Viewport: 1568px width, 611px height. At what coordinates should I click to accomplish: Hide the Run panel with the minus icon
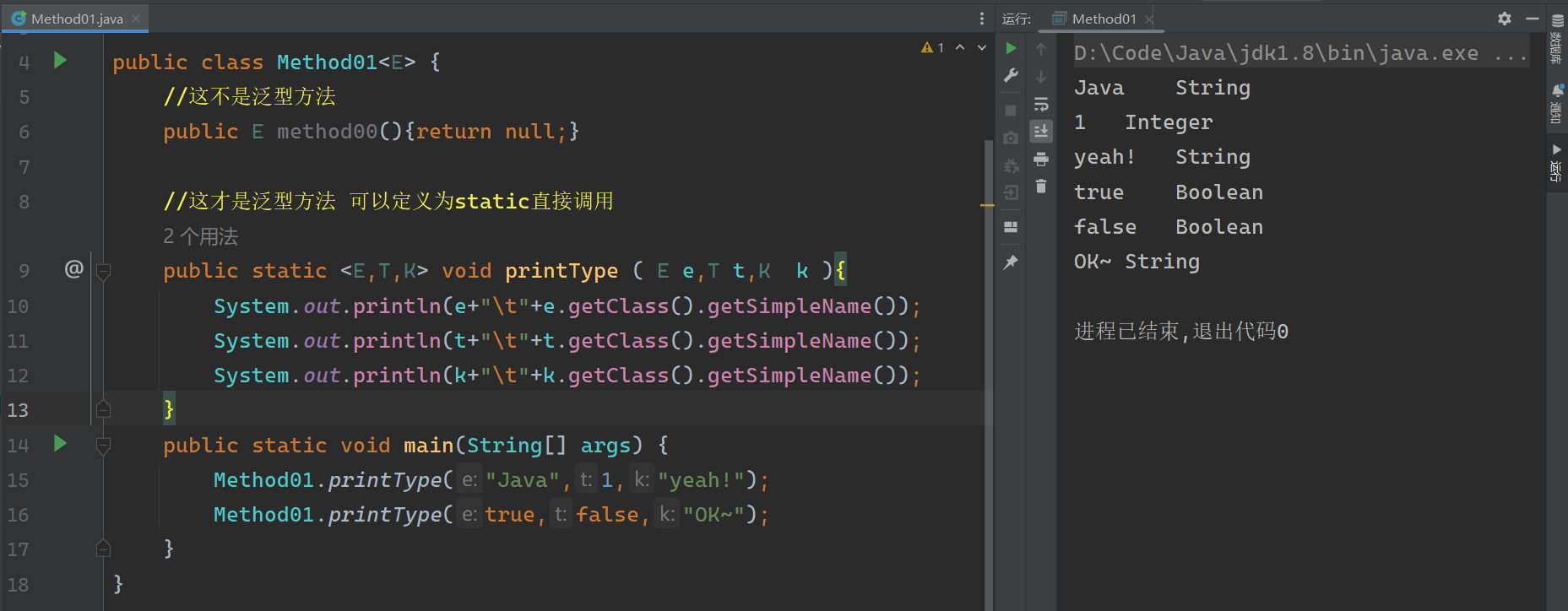[1533, 18]
